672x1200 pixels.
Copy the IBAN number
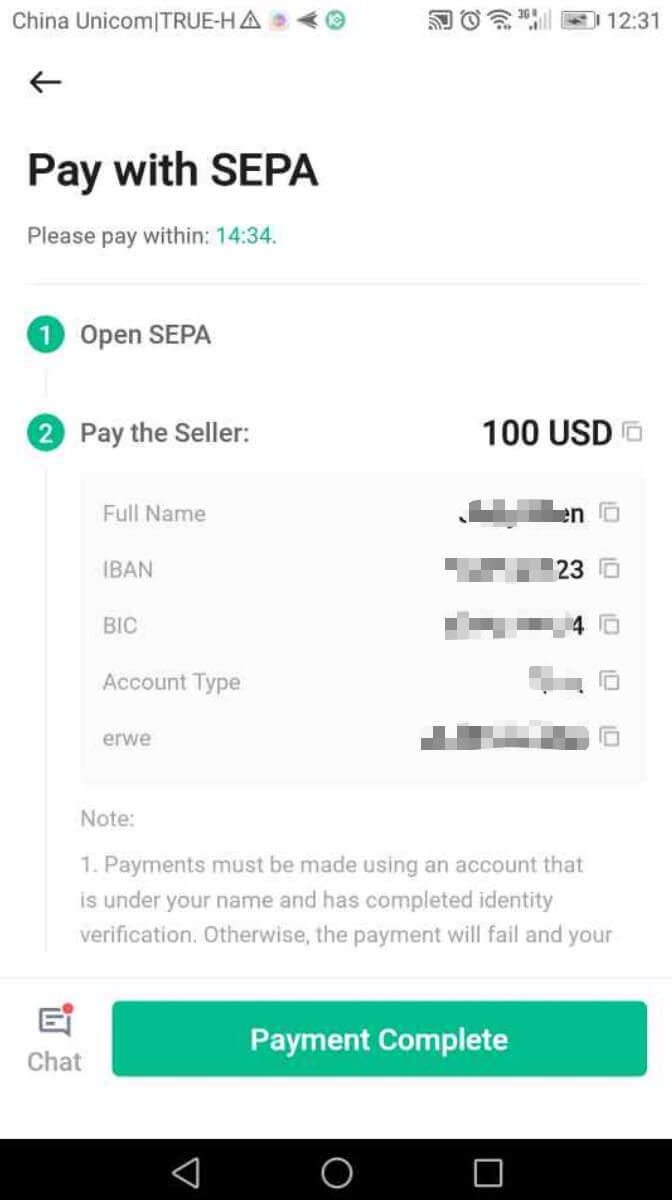(611, 569)
